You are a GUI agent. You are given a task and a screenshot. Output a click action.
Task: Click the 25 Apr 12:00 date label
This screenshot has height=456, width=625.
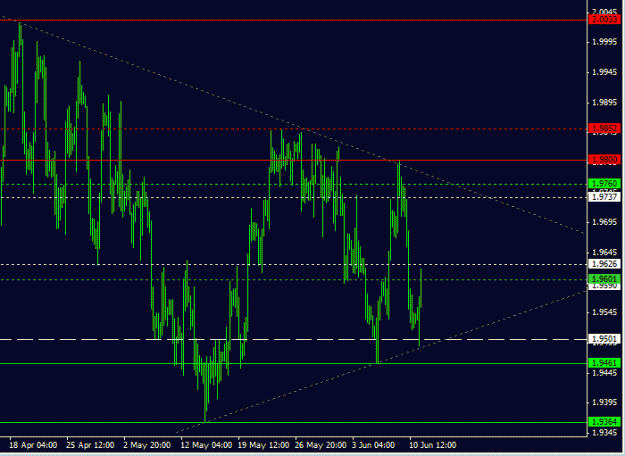coord(90,445)
